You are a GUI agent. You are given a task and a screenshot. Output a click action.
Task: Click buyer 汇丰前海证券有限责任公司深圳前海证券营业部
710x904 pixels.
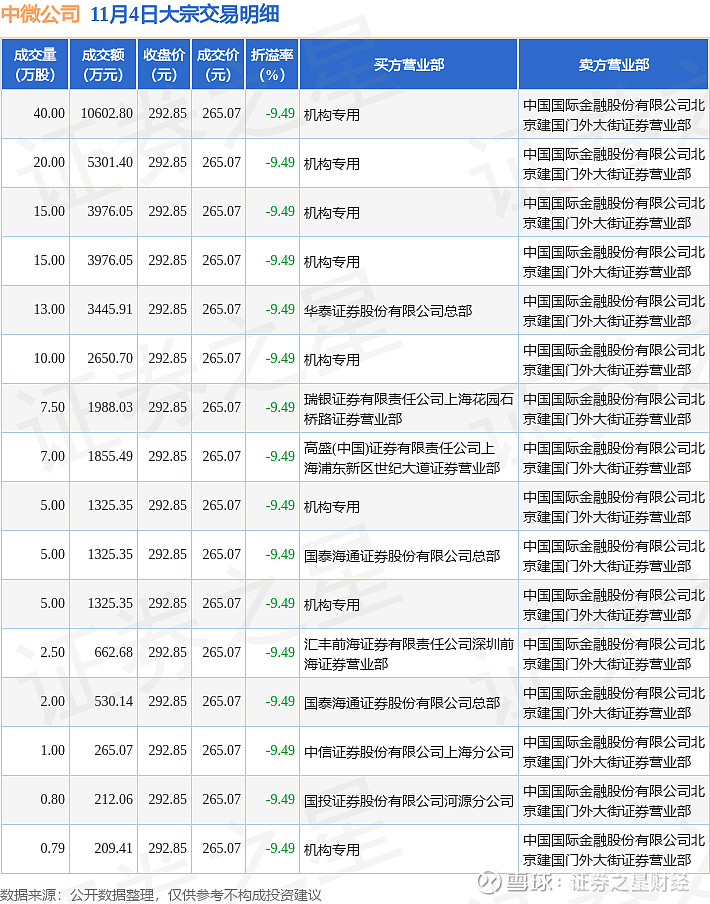click(409, 654)
